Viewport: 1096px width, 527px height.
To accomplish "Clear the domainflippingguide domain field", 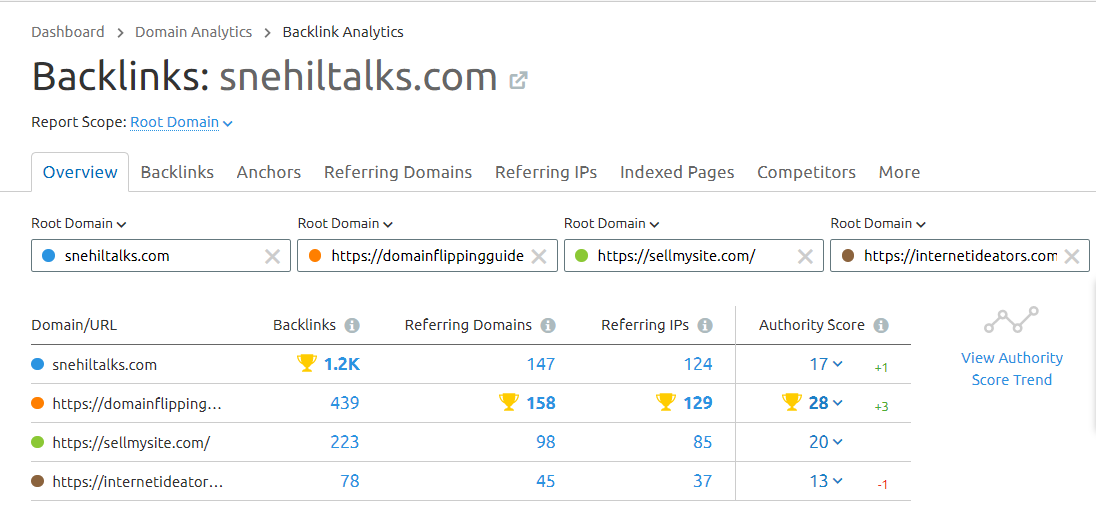I will click(539, 257).
